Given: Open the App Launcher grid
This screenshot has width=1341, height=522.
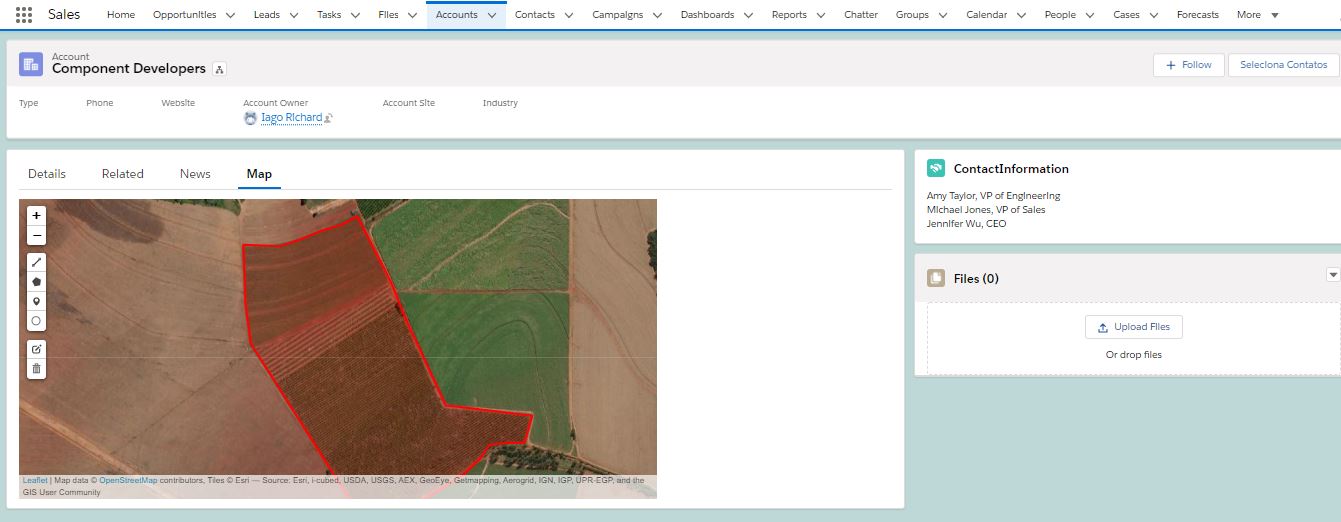Looking at the screenshot, I should 24,15.
